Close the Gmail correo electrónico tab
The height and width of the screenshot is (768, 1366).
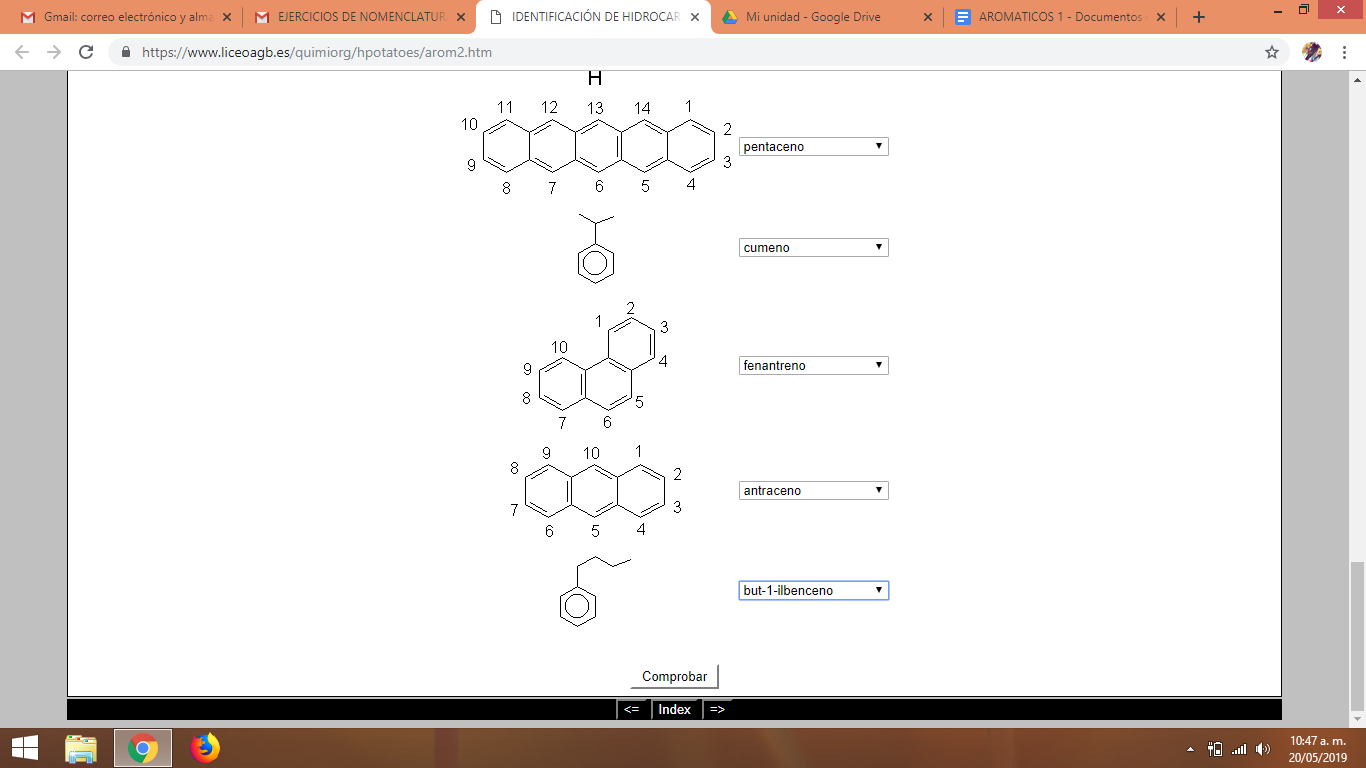[227, 17]
